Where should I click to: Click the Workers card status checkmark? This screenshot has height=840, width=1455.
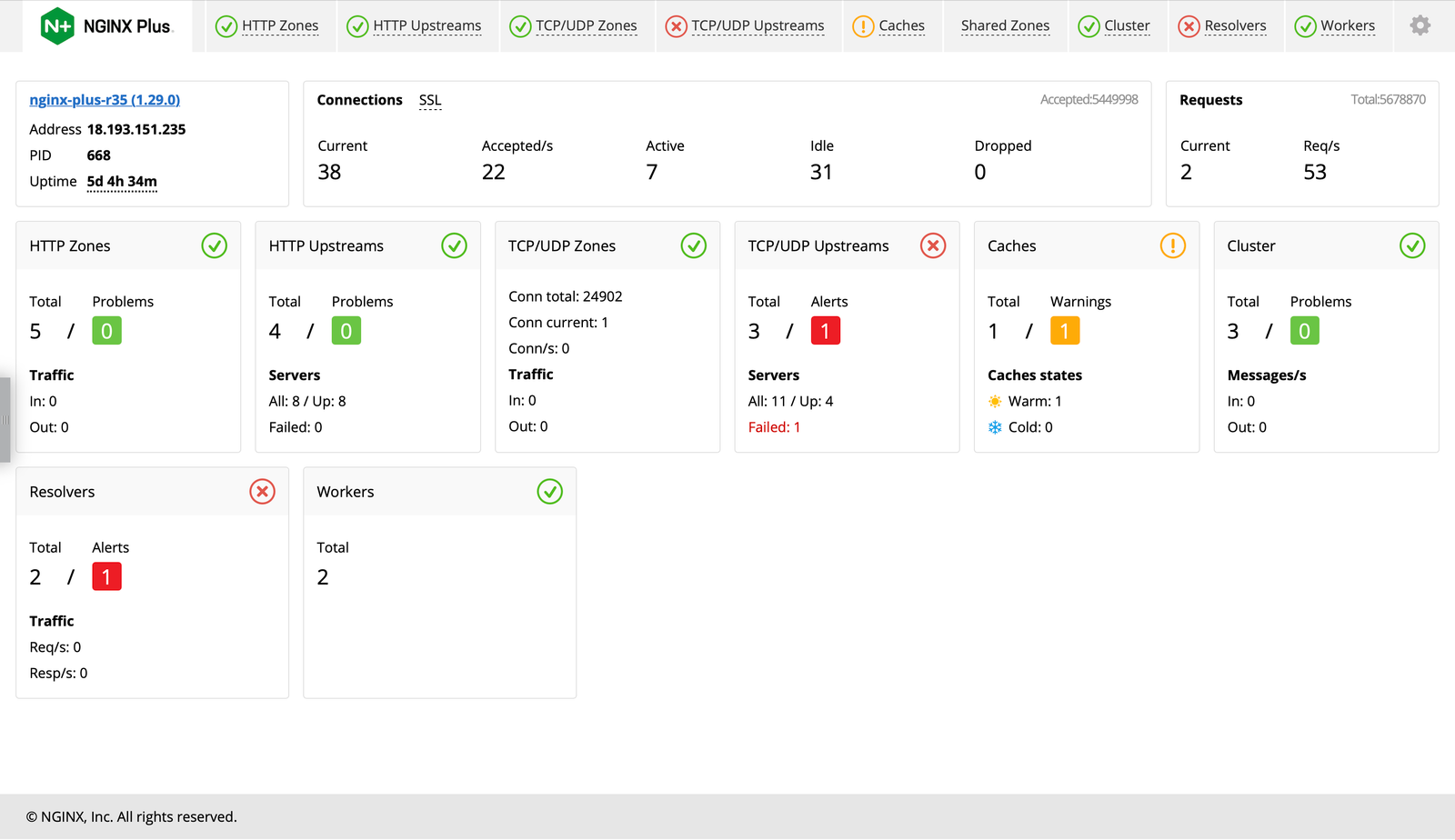pos(550,492)
